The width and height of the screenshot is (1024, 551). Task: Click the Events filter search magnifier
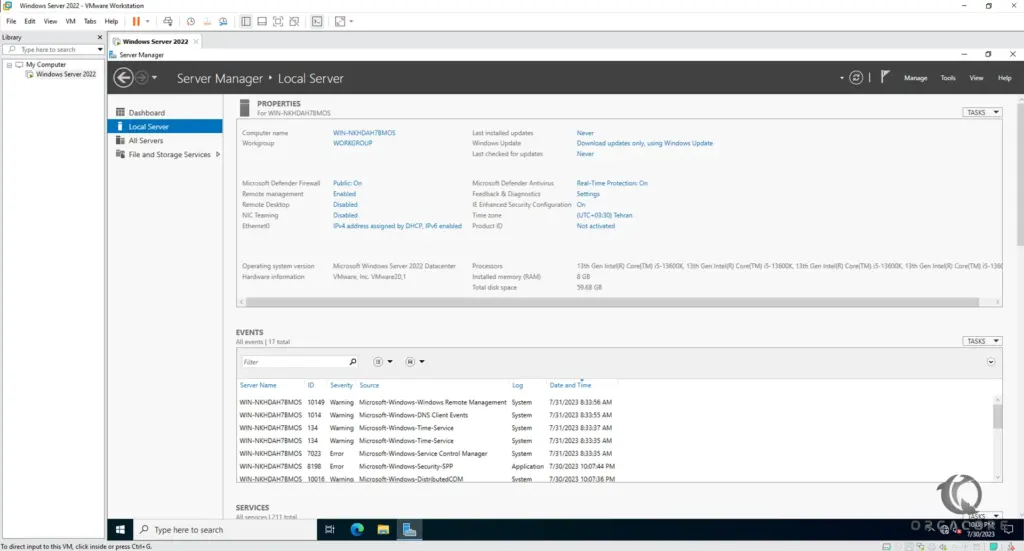353,362
